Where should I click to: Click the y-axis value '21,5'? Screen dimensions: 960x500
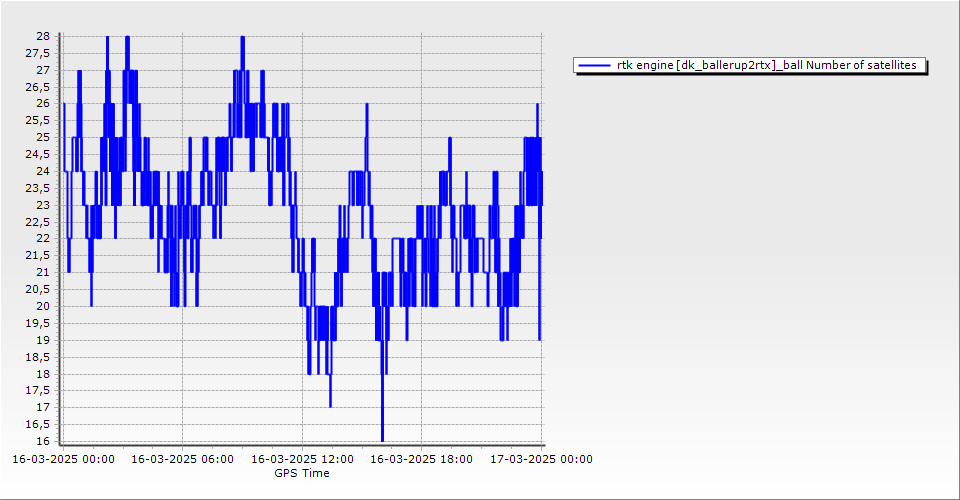click(38, 255)
